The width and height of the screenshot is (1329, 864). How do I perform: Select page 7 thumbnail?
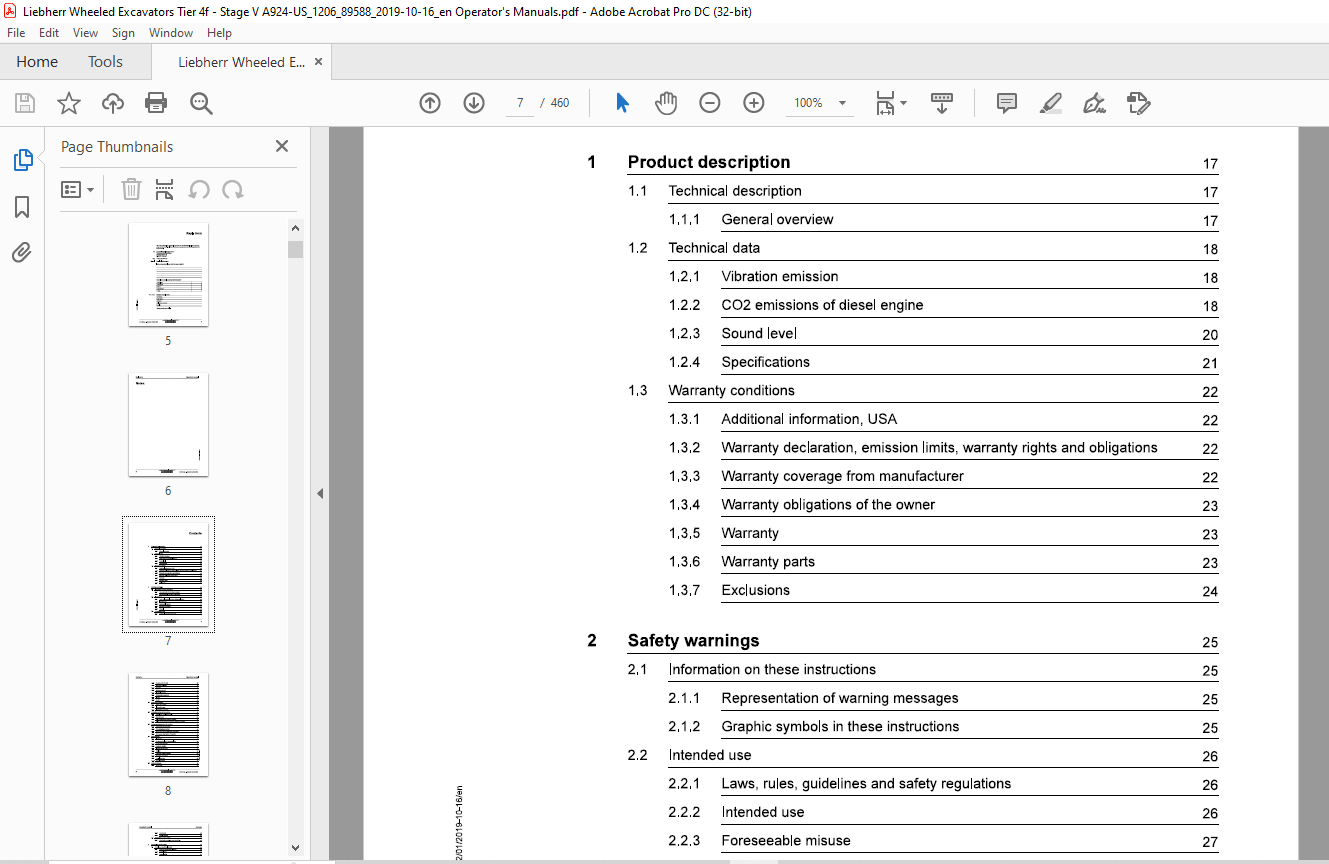click(168, 575)
